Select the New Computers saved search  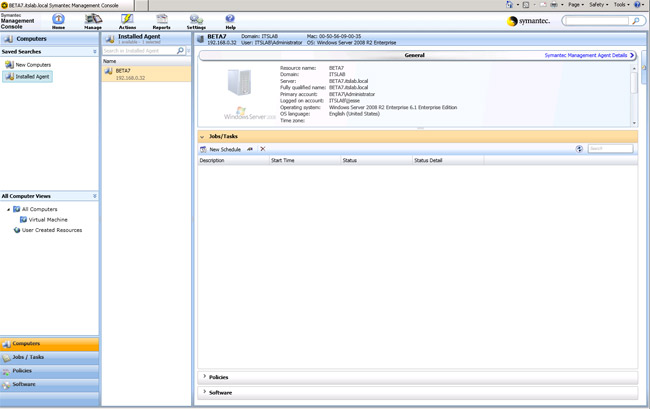point(28,65)
